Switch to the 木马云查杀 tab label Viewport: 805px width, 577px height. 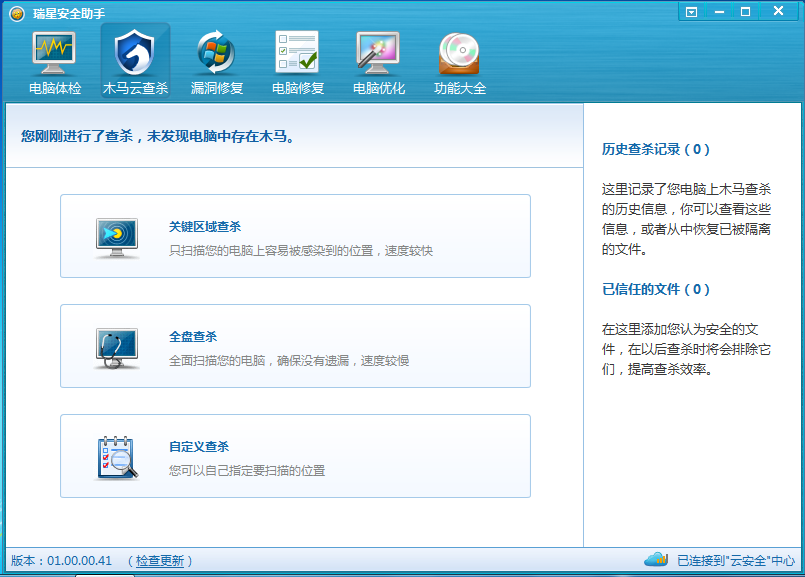coord(136,88)
